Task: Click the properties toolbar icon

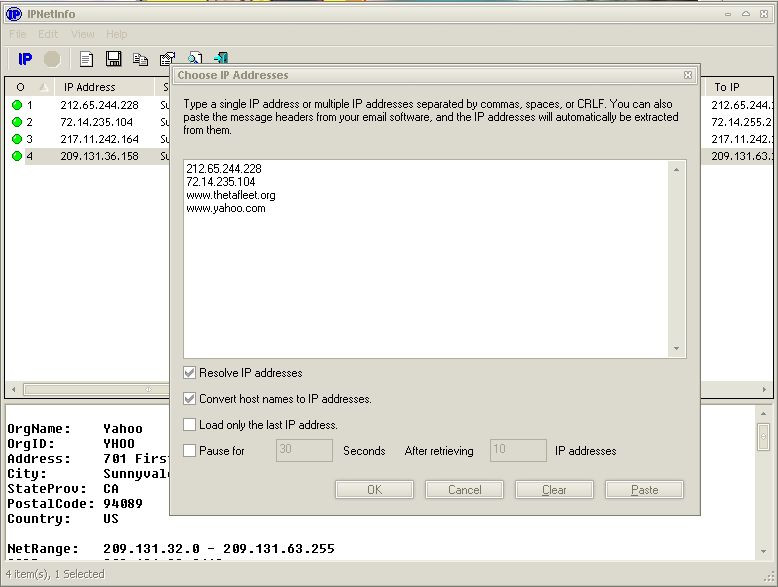Action: [x=167, y=59]
